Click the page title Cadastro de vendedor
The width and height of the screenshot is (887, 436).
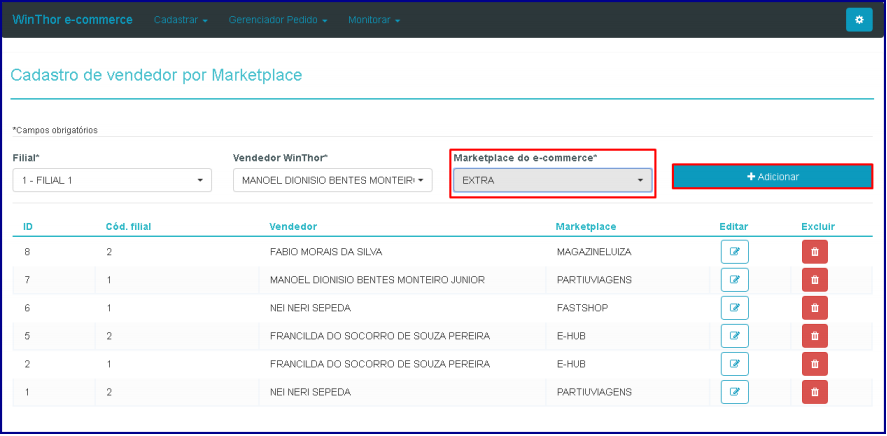click(156, 75)
